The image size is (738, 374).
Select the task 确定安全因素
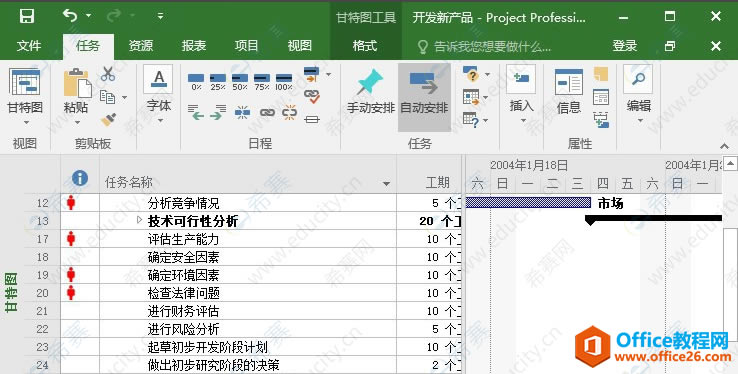[x=183, y=257]
